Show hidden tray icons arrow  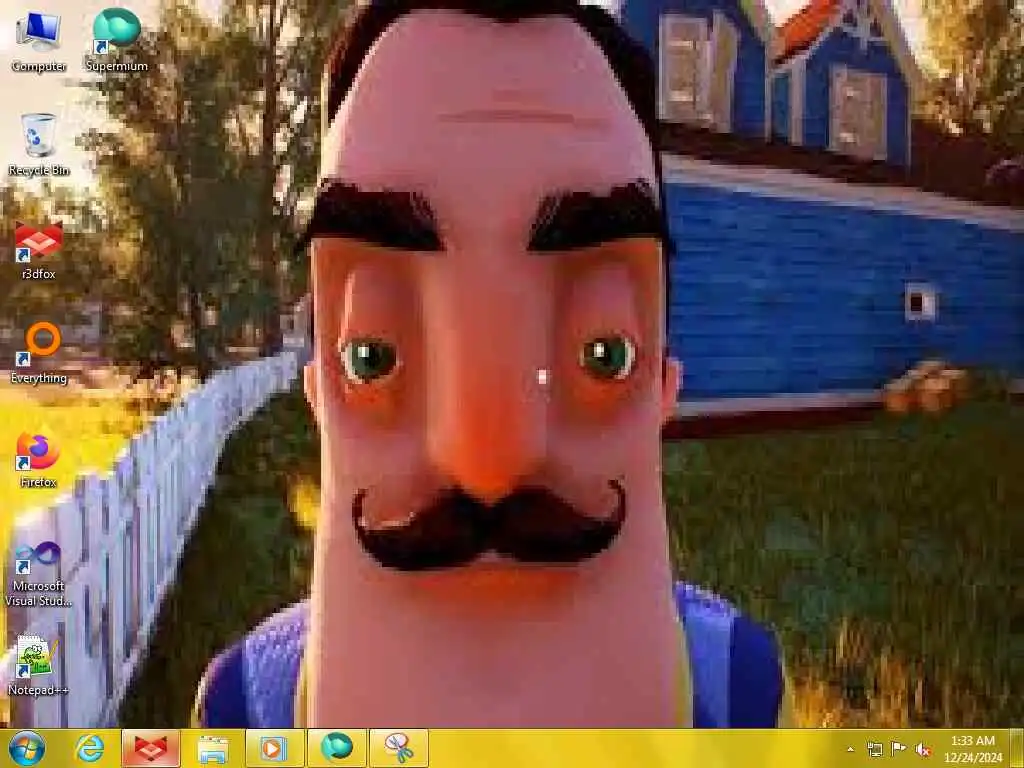pyautogui.click(x=850, y=750)
